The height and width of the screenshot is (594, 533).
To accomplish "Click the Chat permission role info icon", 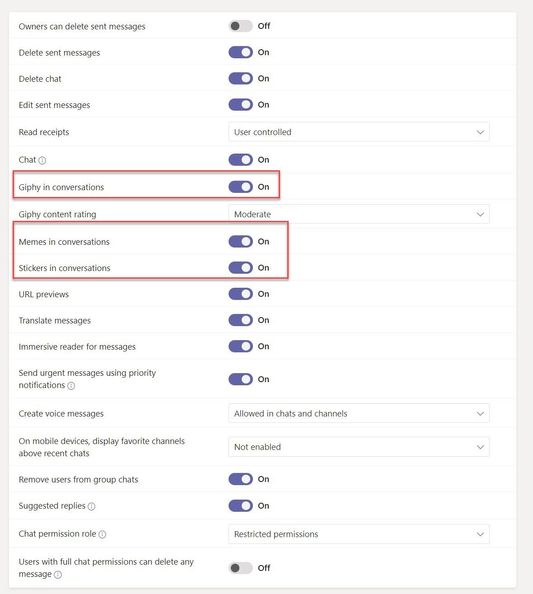I will [x=102, y=534].
